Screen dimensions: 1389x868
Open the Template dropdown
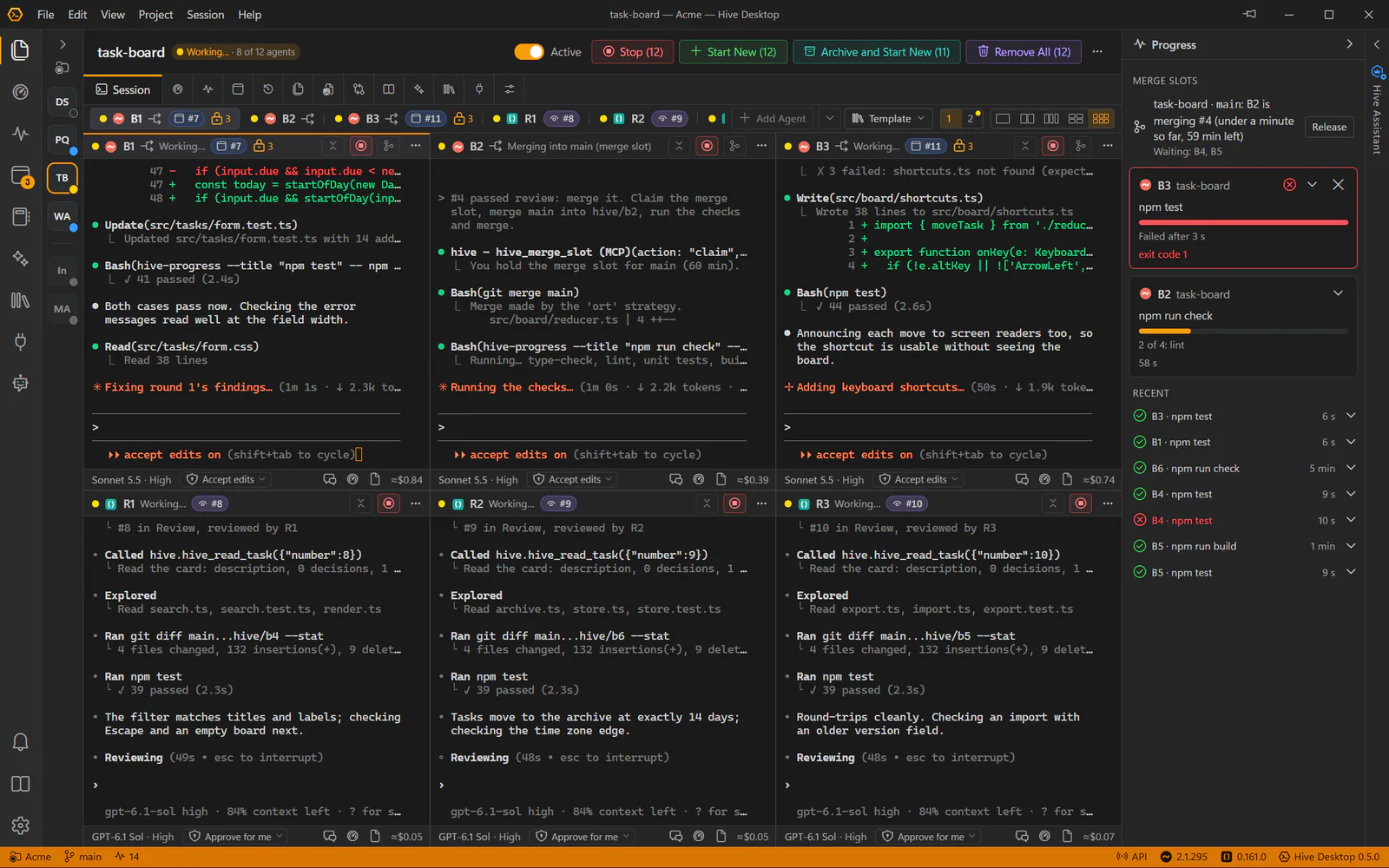[x=889, y=119]
